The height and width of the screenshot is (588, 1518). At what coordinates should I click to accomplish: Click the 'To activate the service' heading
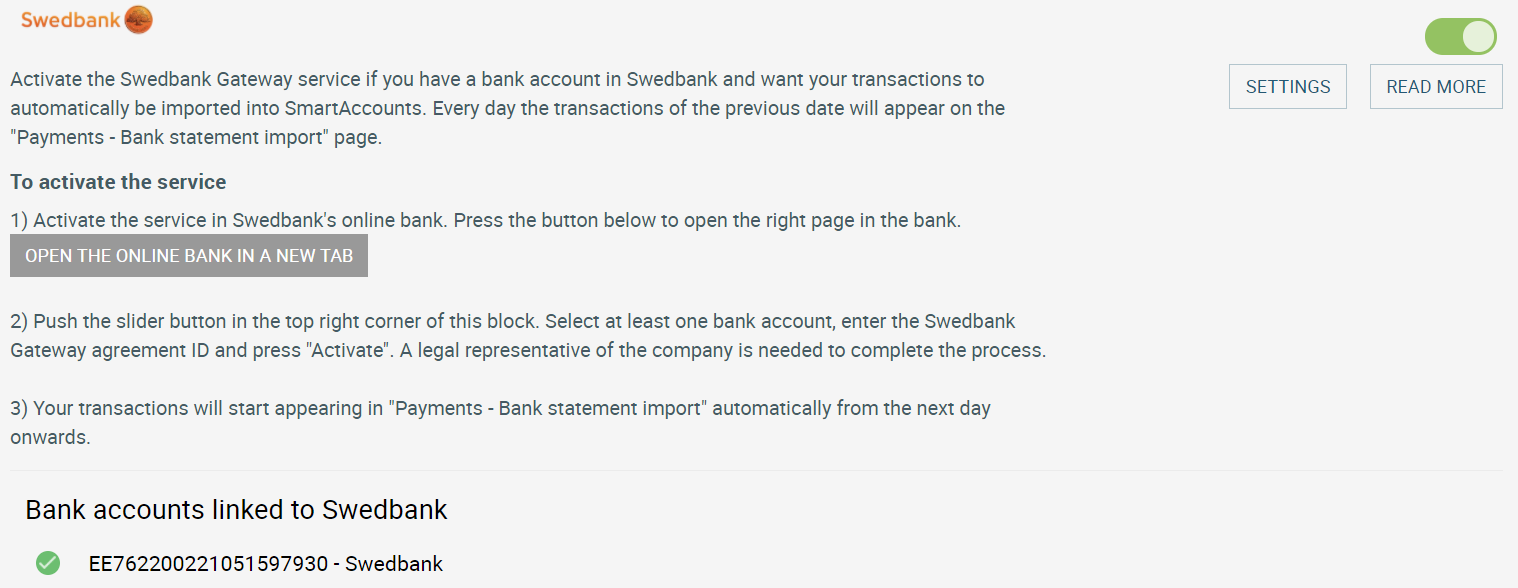pos(118,182)
